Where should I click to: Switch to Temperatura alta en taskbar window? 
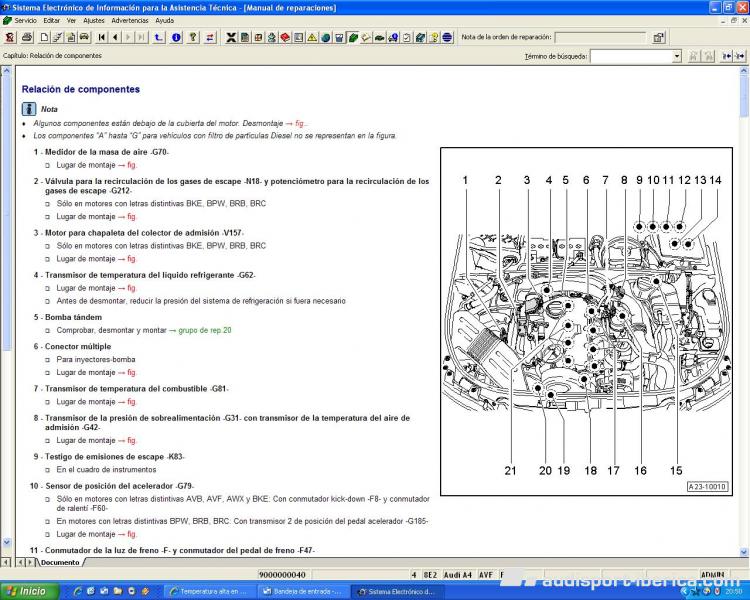[x=209, y=591]
